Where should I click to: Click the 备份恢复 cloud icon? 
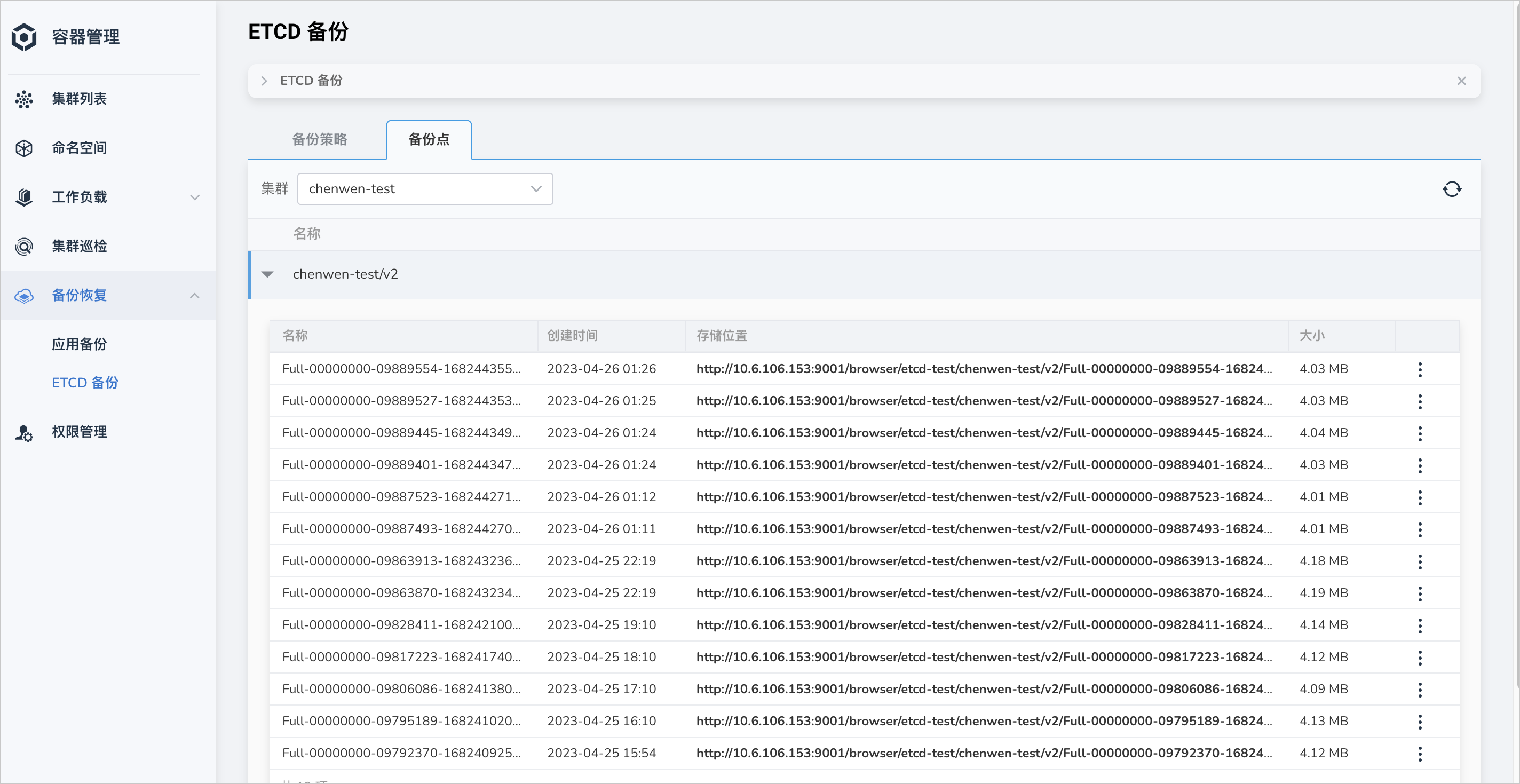click(x=24, y=296)
